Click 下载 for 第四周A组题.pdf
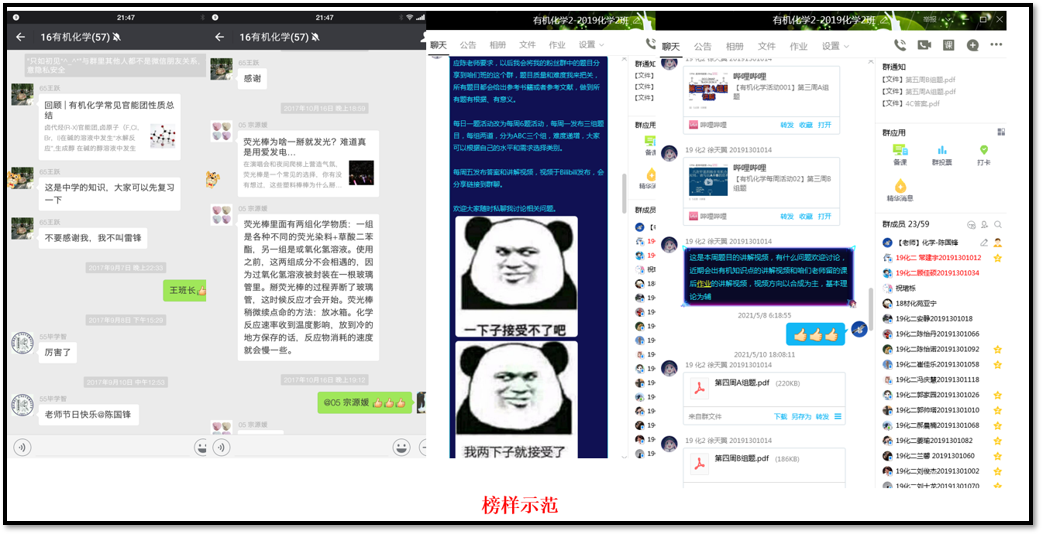 click(780, 416)
